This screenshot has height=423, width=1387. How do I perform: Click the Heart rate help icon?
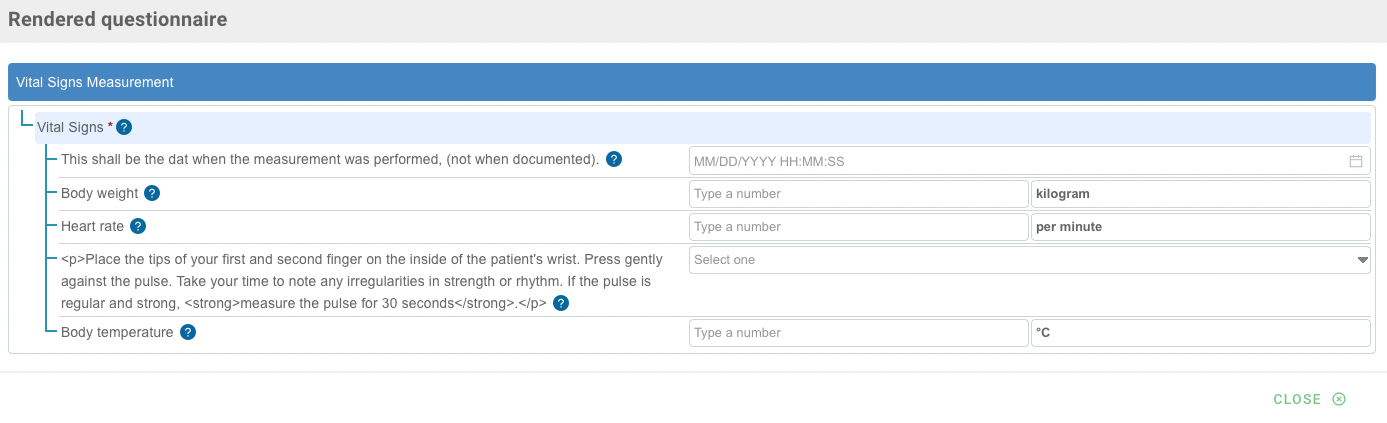(138, 226)
